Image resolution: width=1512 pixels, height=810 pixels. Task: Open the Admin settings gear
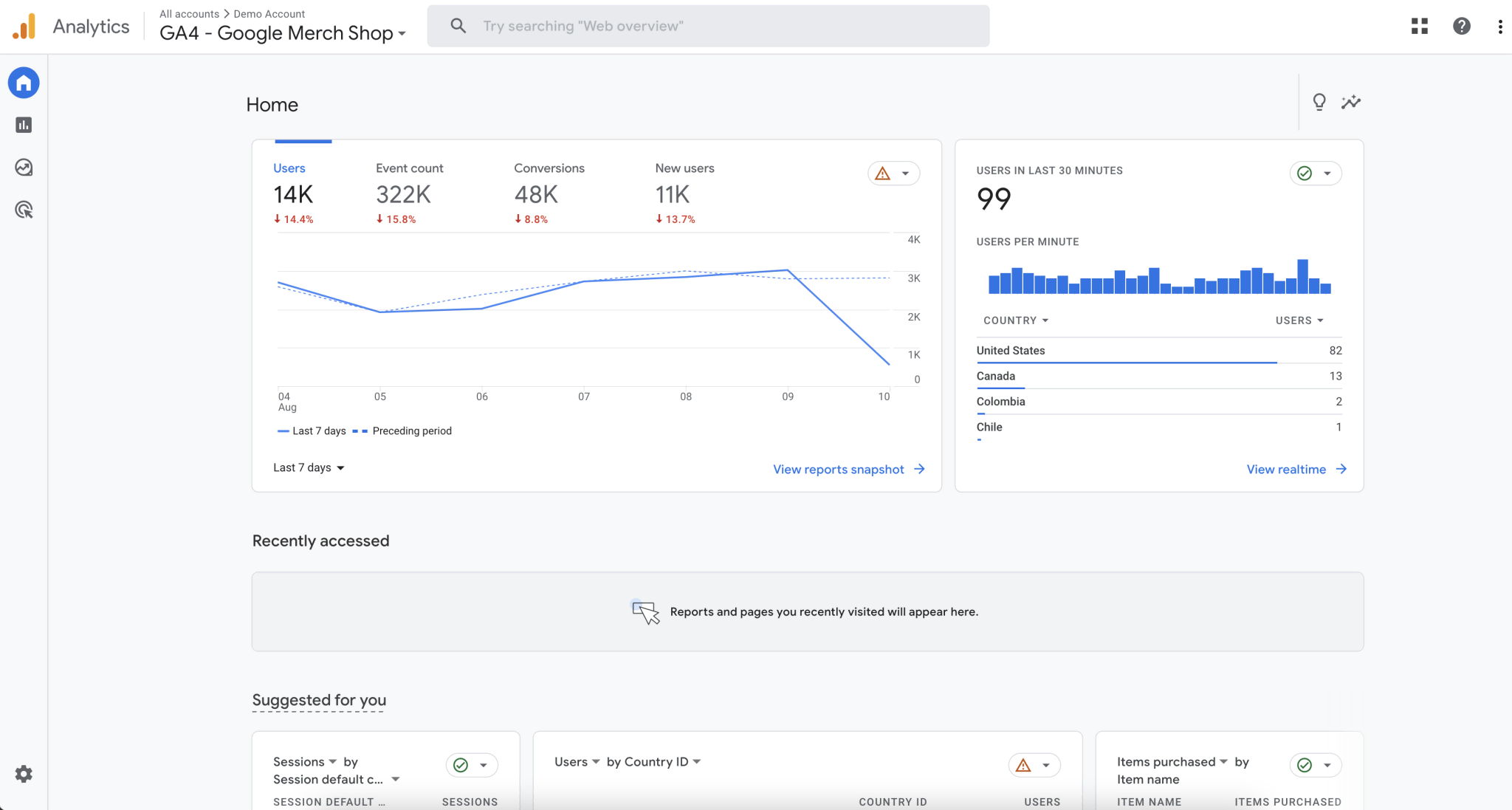24,773
